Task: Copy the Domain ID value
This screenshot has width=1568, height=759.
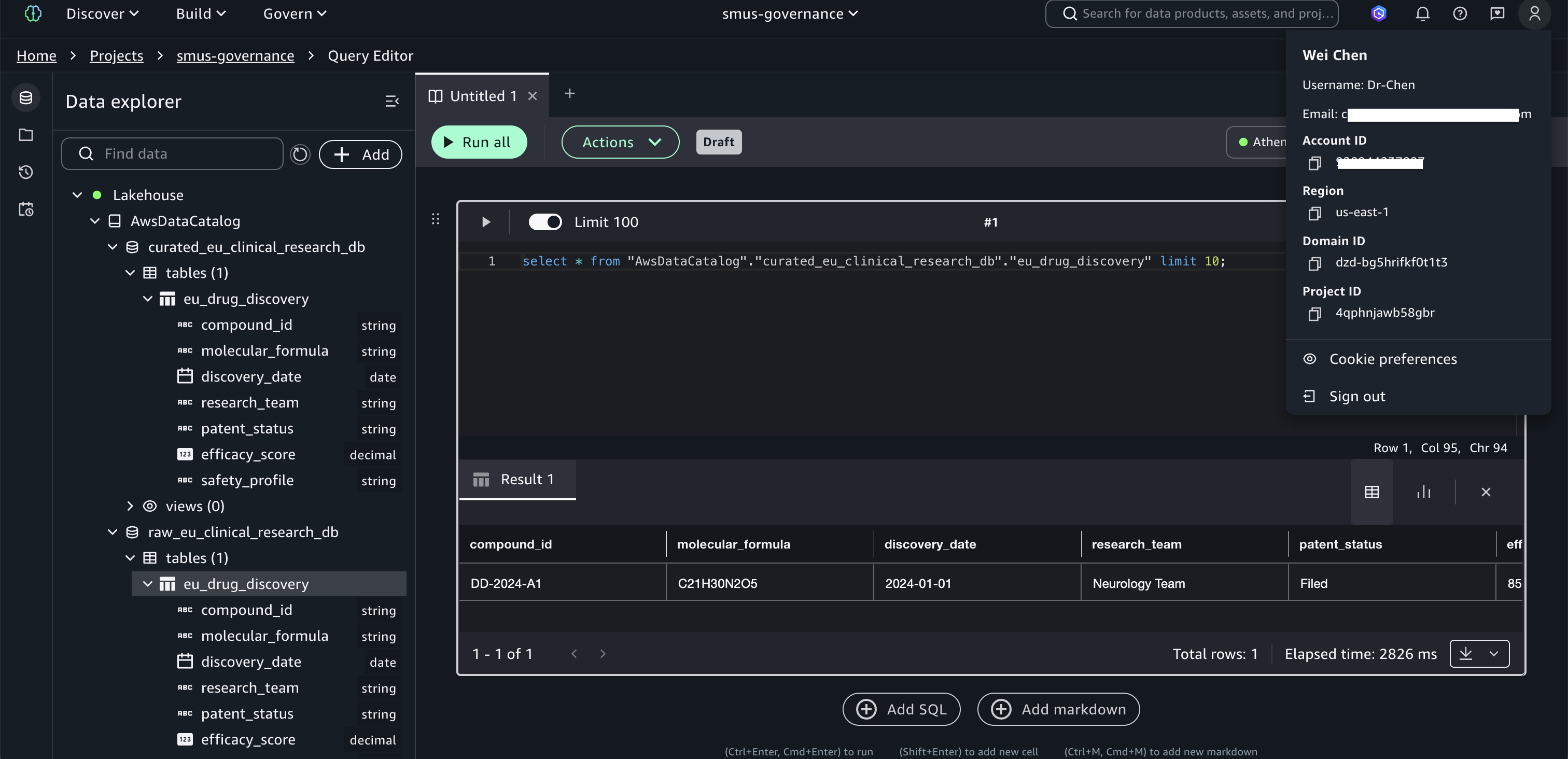Action: click(x=1315, y=263)
